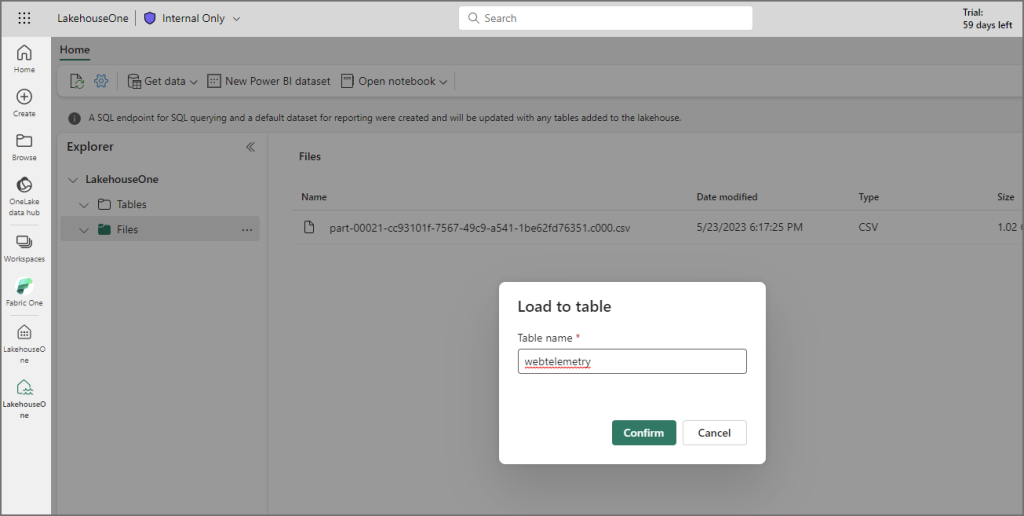Screen dimensions: 1024x516
Task: Toggle the Tables node chevron
Action: (x=84, y=205)
